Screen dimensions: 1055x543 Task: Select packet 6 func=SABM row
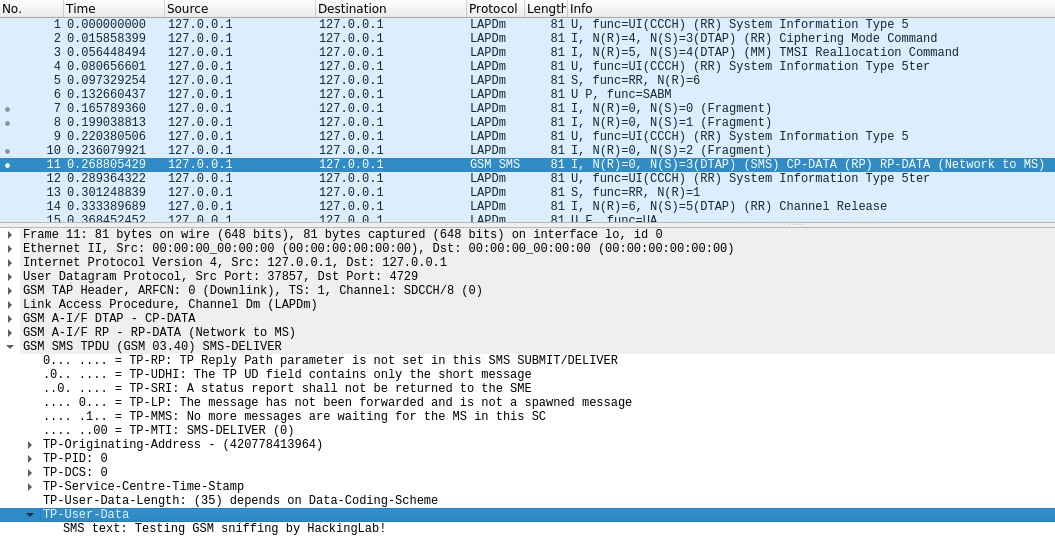(x=528, y=94)
